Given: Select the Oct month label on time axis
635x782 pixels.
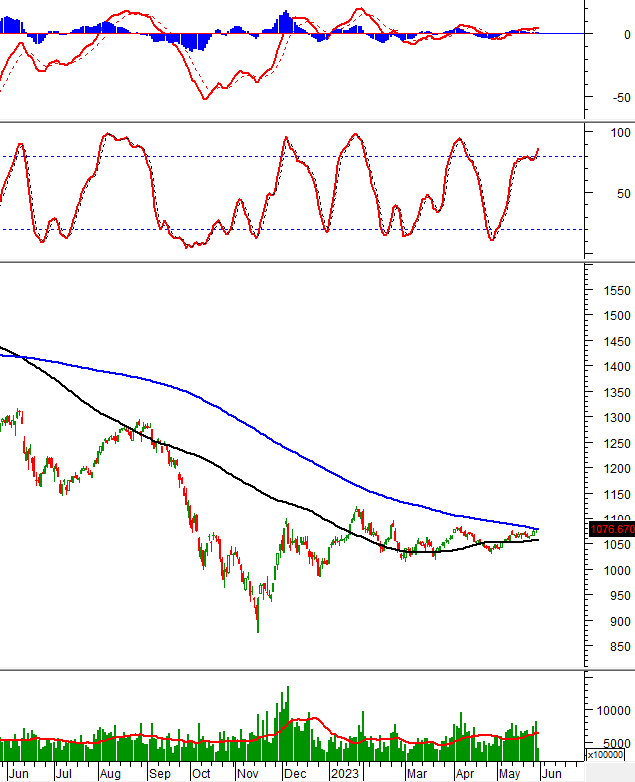Looking at the screenshot, I should [x=201, y=774].
